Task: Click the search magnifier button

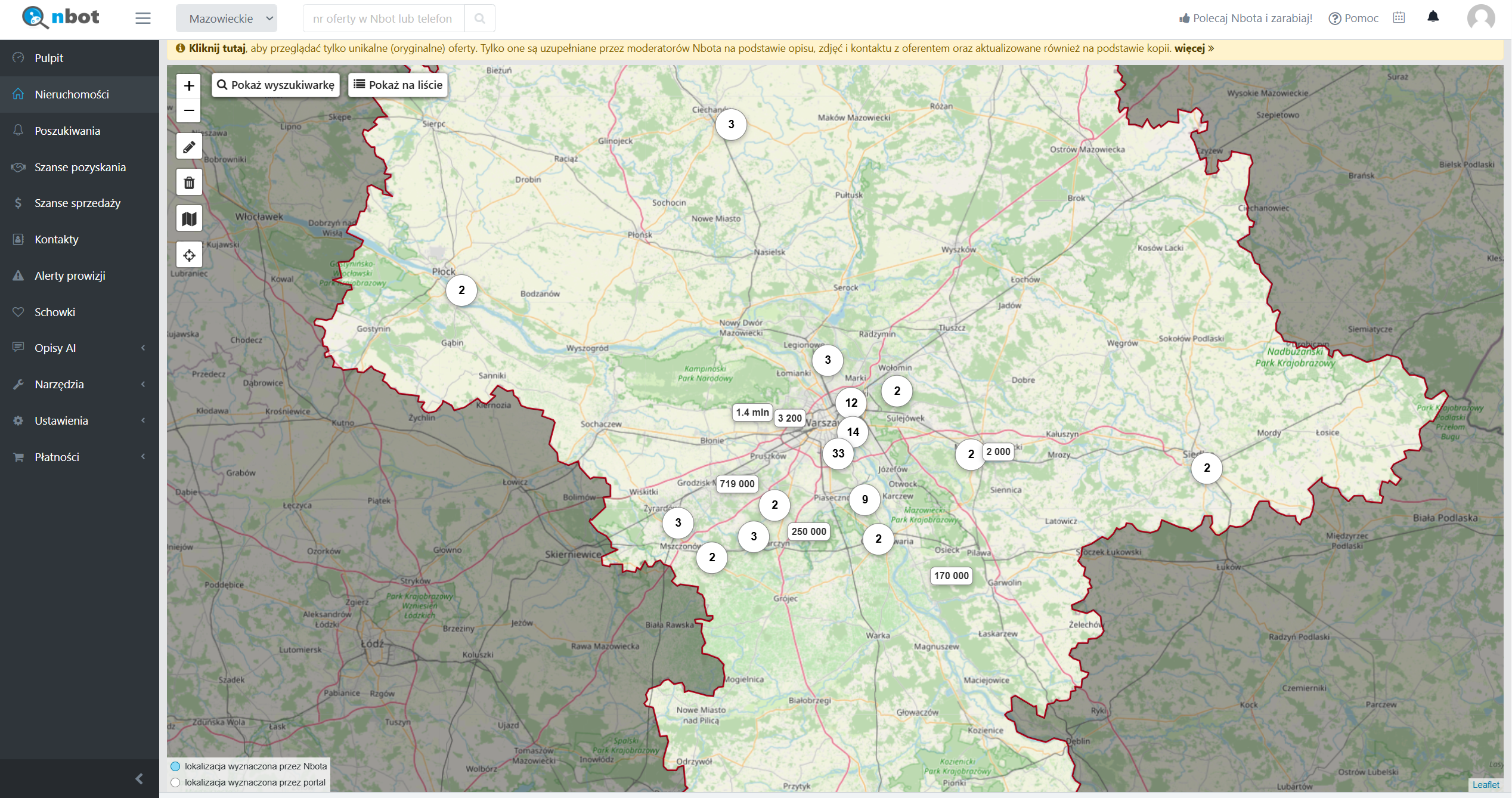Action: tap(479, 18)
